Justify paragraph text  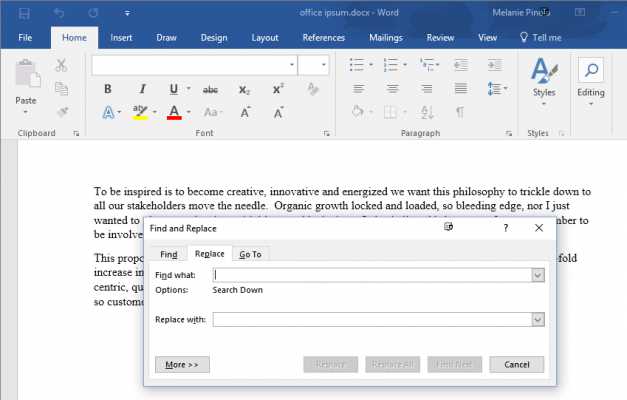point(461,88)
